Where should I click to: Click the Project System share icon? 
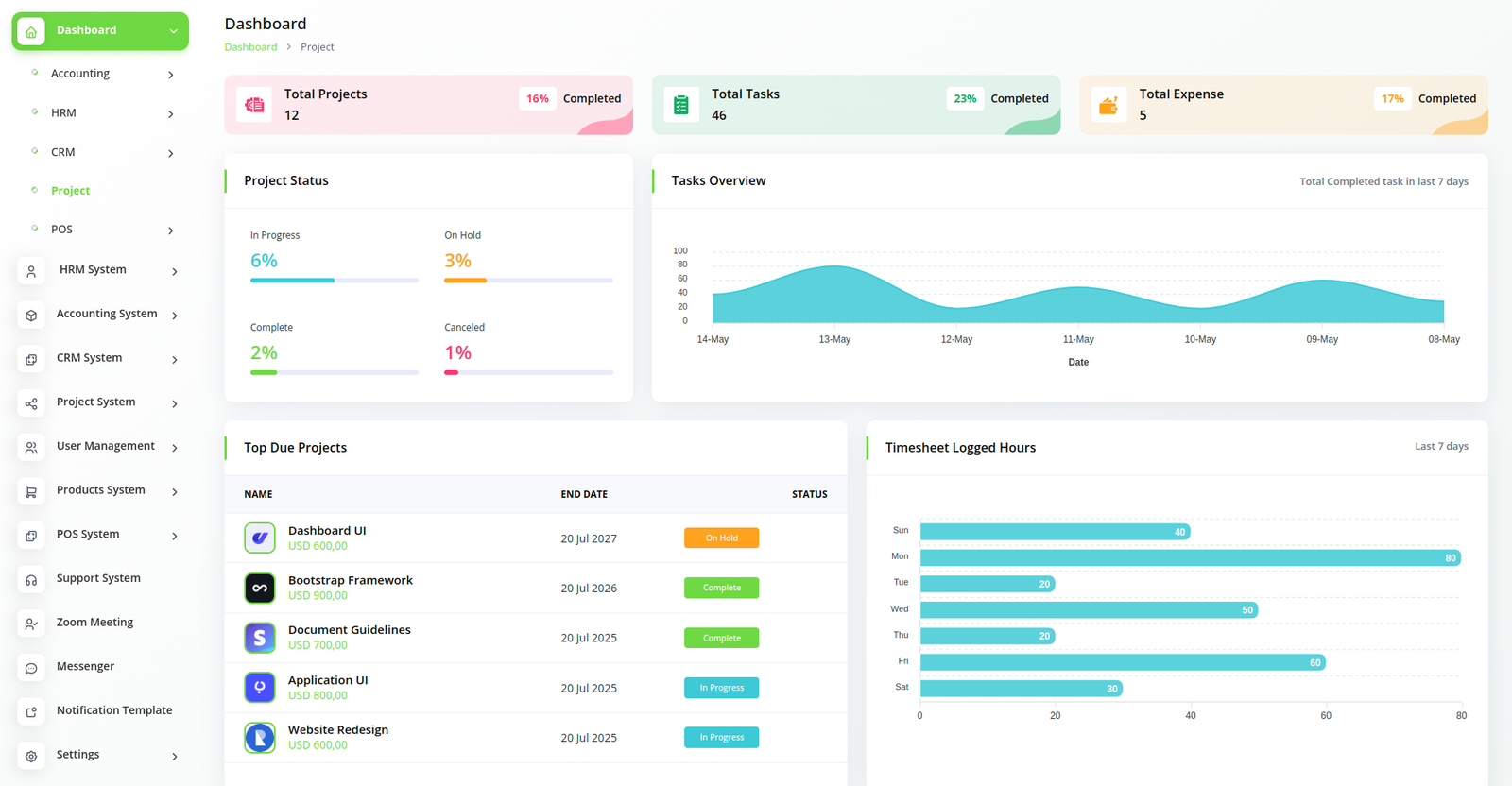coord(31,403)
